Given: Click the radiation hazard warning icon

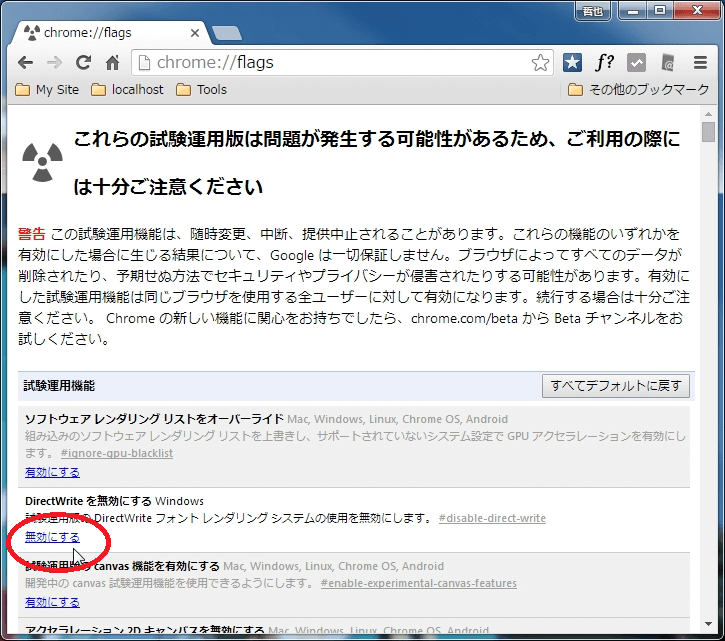Looking at the screenshot, I should pos(43,162).
